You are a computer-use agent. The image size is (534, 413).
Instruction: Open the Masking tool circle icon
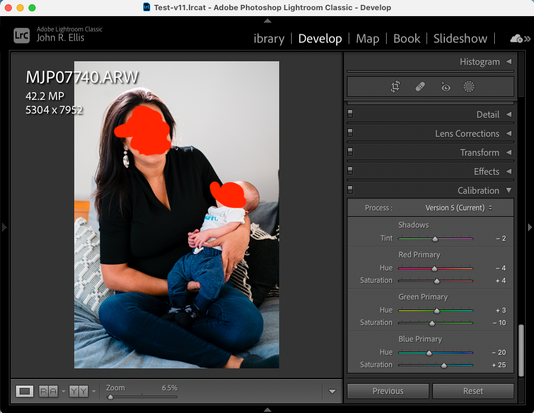[469, 86]
